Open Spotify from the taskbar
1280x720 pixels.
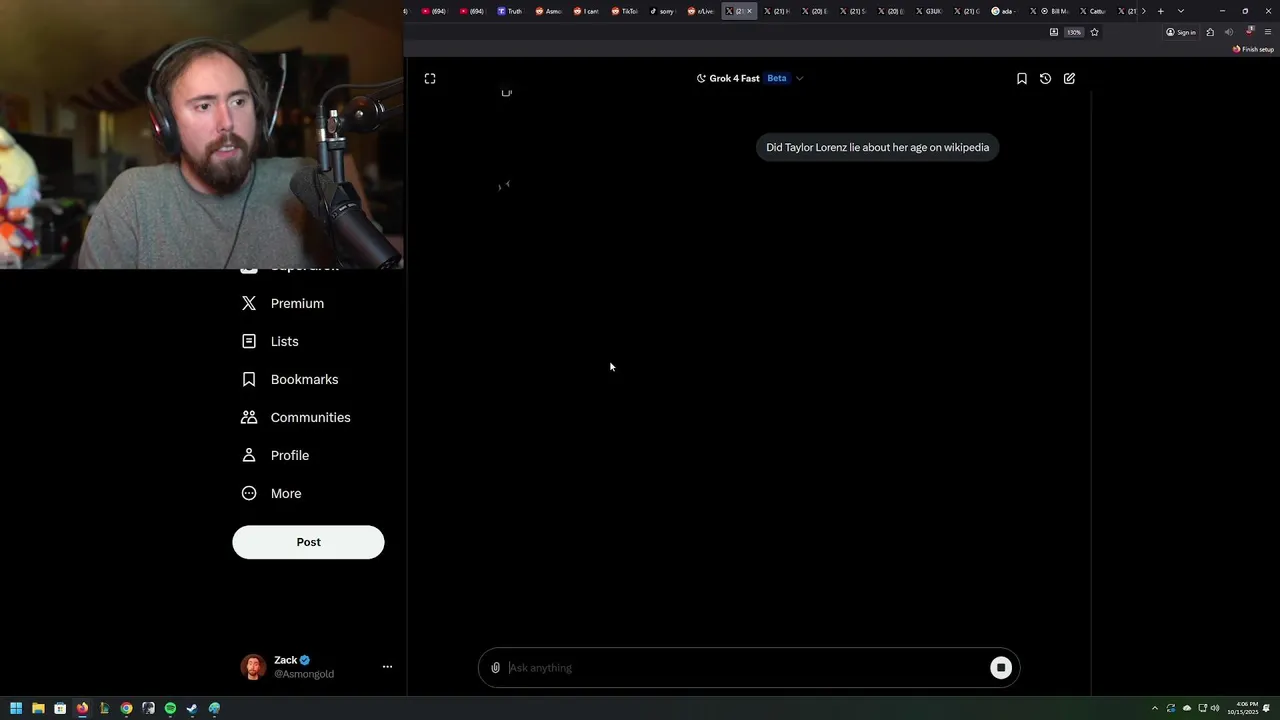[170, 708]
